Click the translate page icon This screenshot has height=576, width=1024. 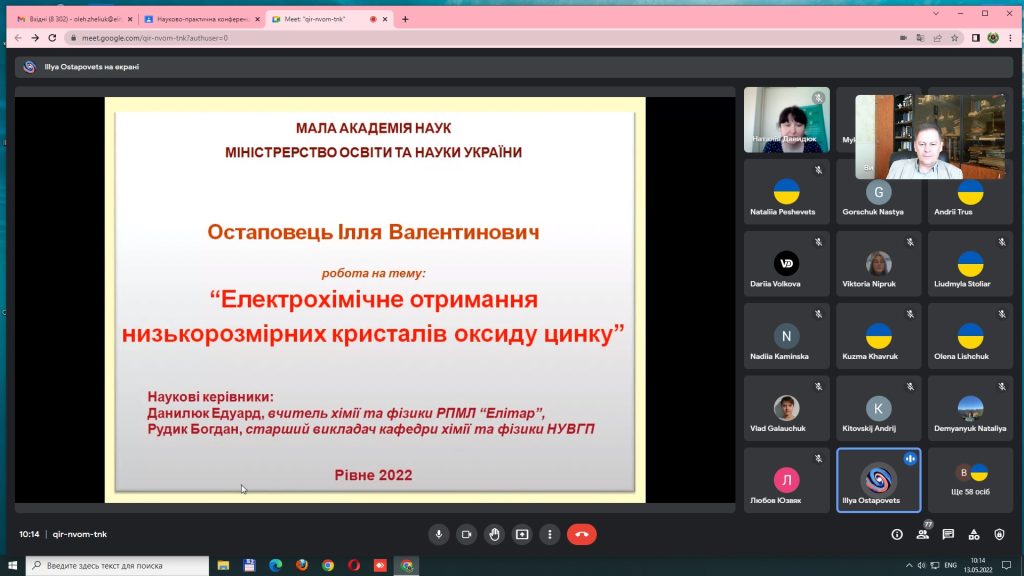click(920, 38)
